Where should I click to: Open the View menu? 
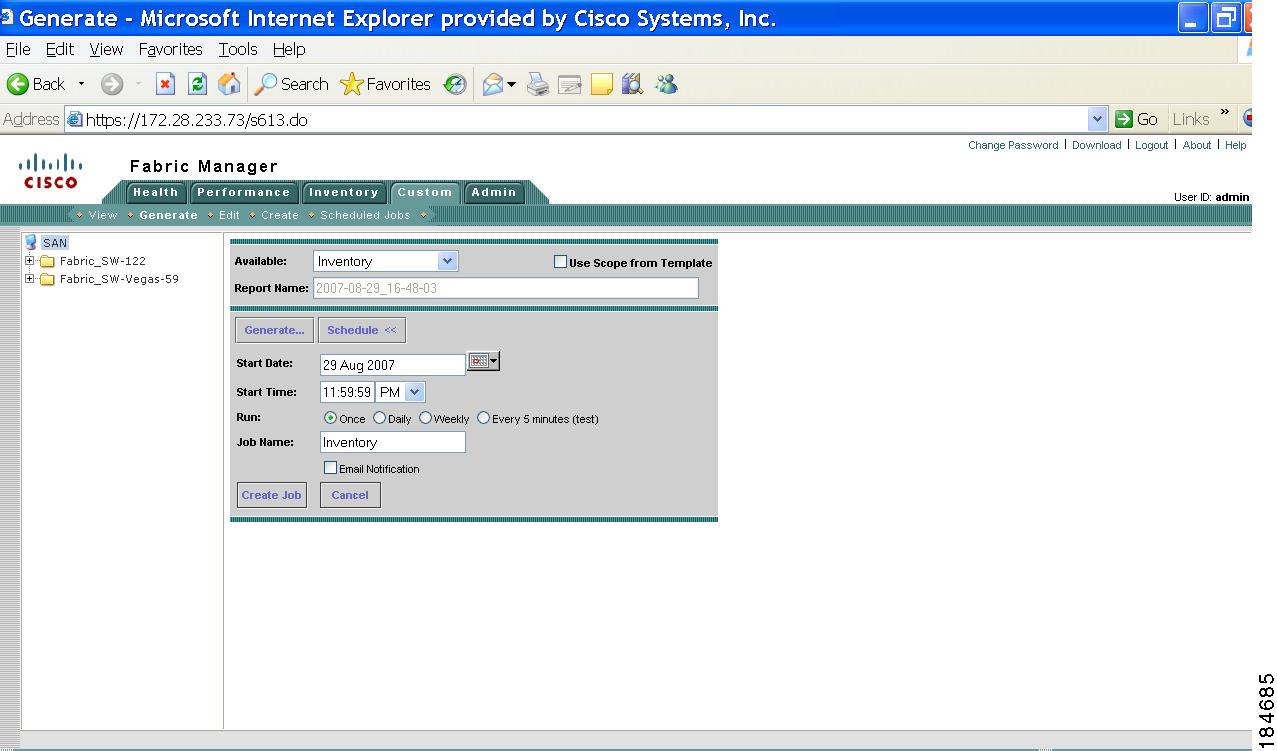point(106,49)
